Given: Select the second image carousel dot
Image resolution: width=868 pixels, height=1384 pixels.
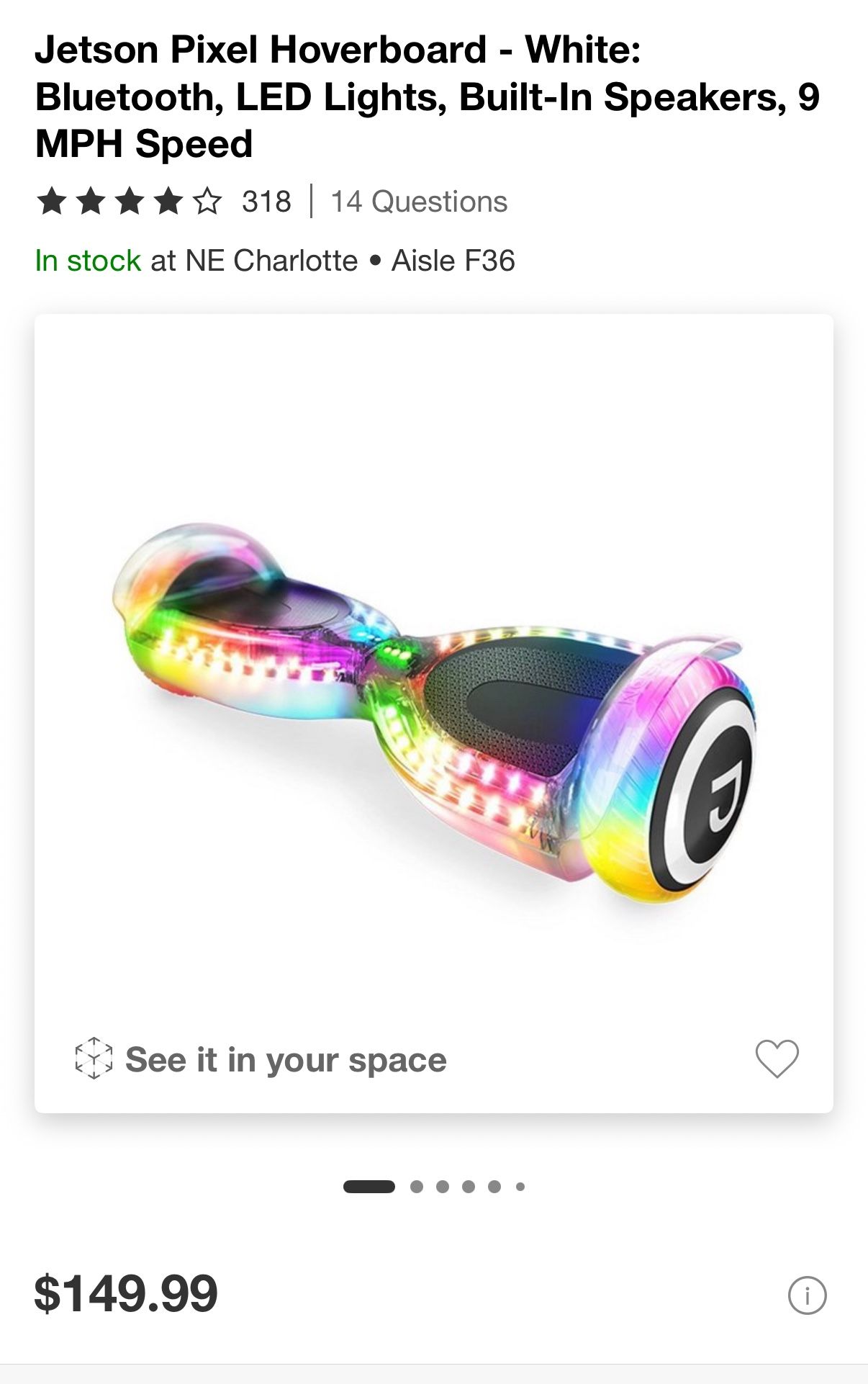Looking at the screenshot, I should (417, 1187).
